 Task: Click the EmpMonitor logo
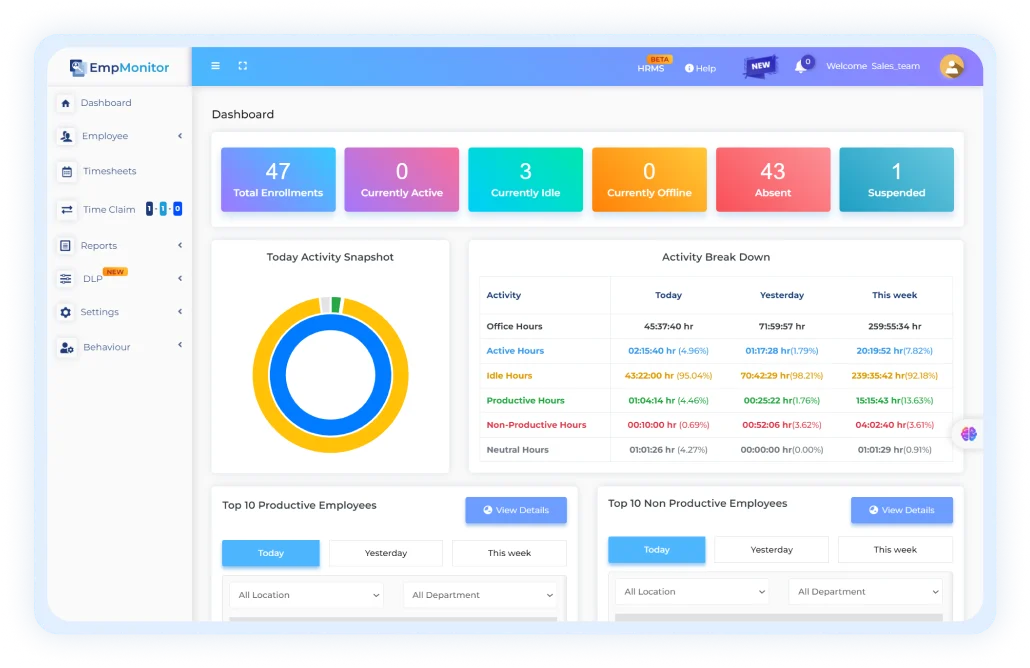pyautogui.click(x=120, y=68)
